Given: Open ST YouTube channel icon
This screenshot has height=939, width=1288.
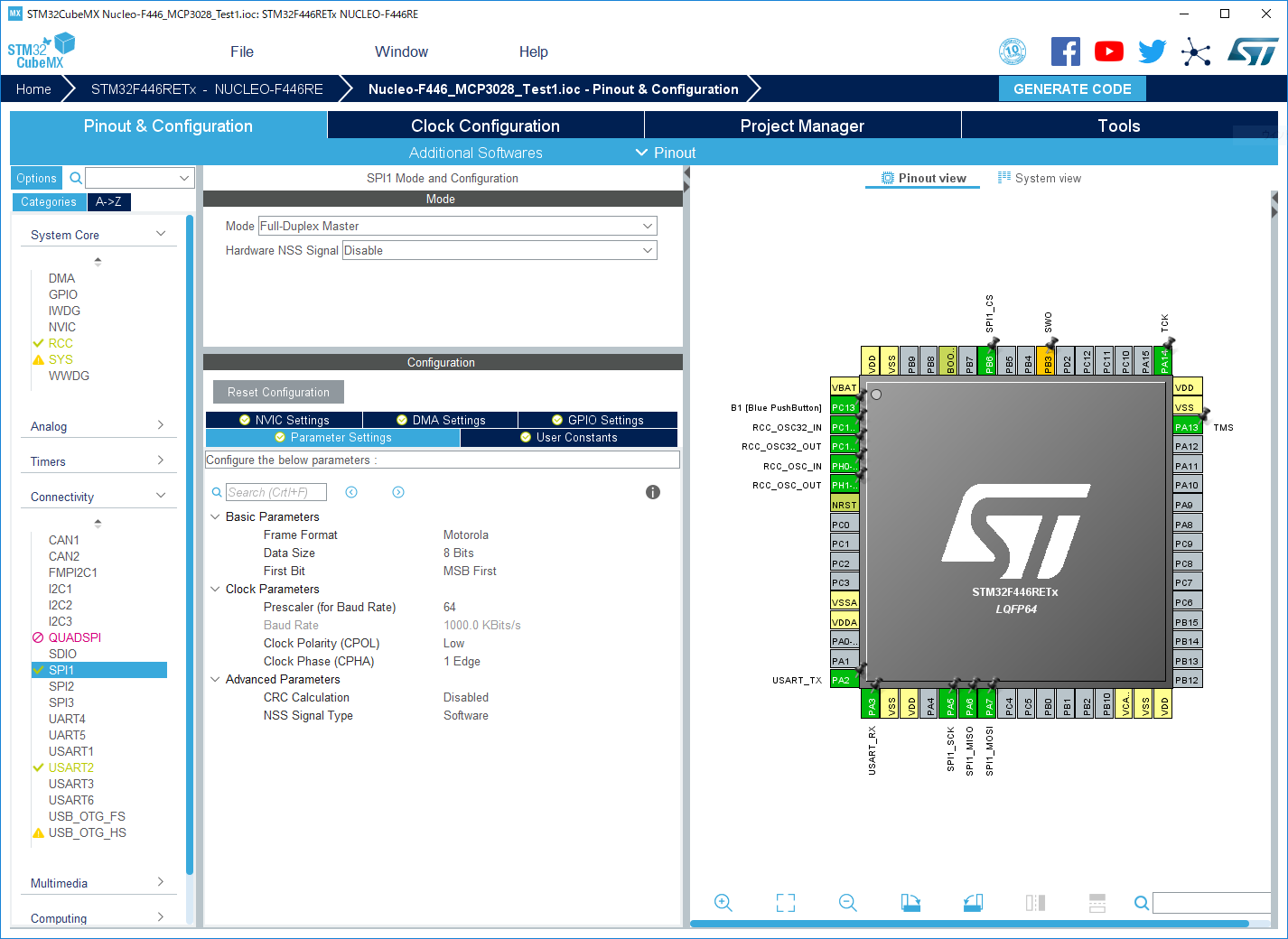Looking at the screenshot, I should point(1109,51).
